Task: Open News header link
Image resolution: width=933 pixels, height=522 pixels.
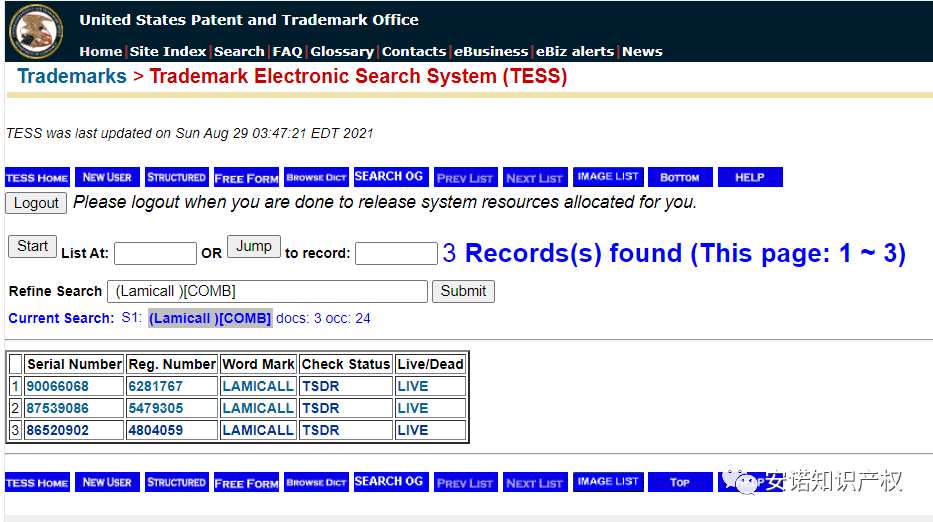Action: [x=642, y=52]
